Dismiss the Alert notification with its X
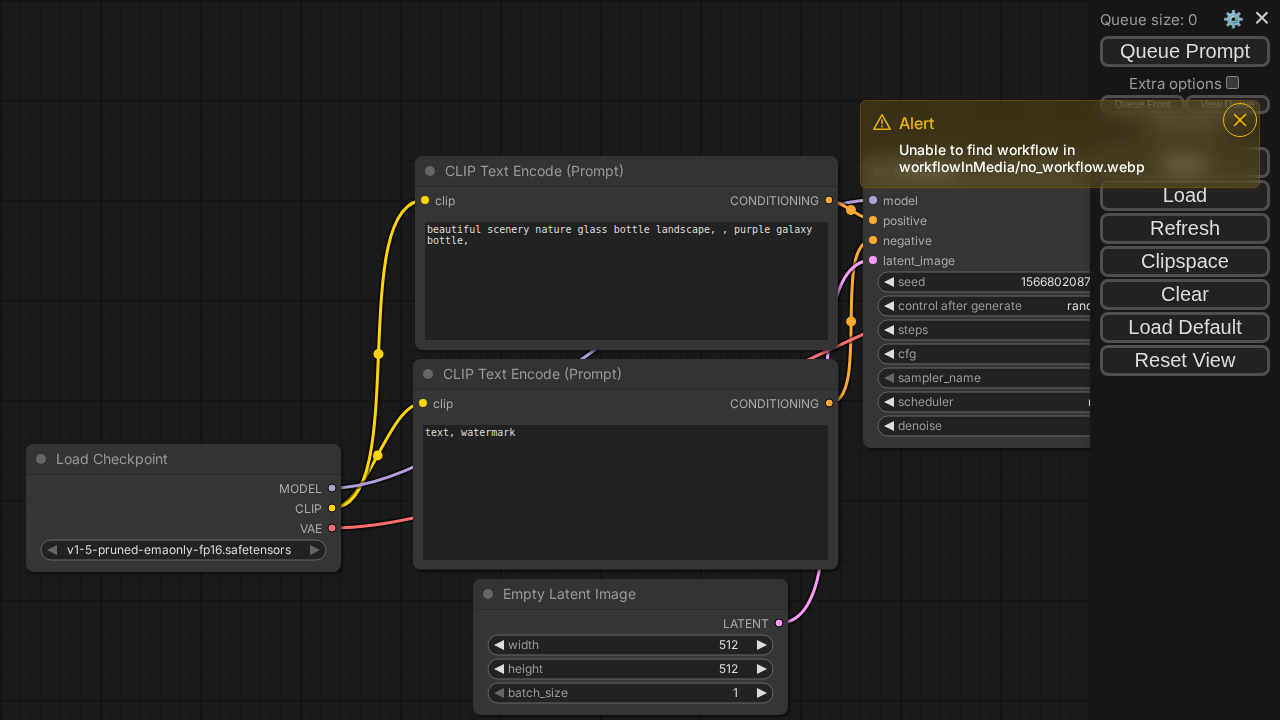Image resolution: width=1280 pixels, height=720 pixels. [x=1239, y=121]
